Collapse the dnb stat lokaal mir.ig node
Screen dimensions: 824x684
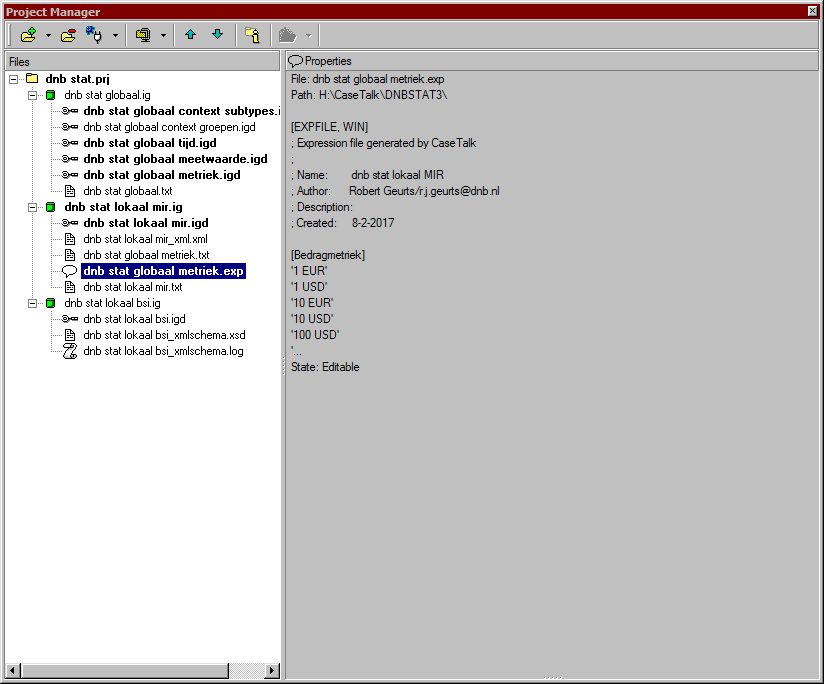point(32,207)
